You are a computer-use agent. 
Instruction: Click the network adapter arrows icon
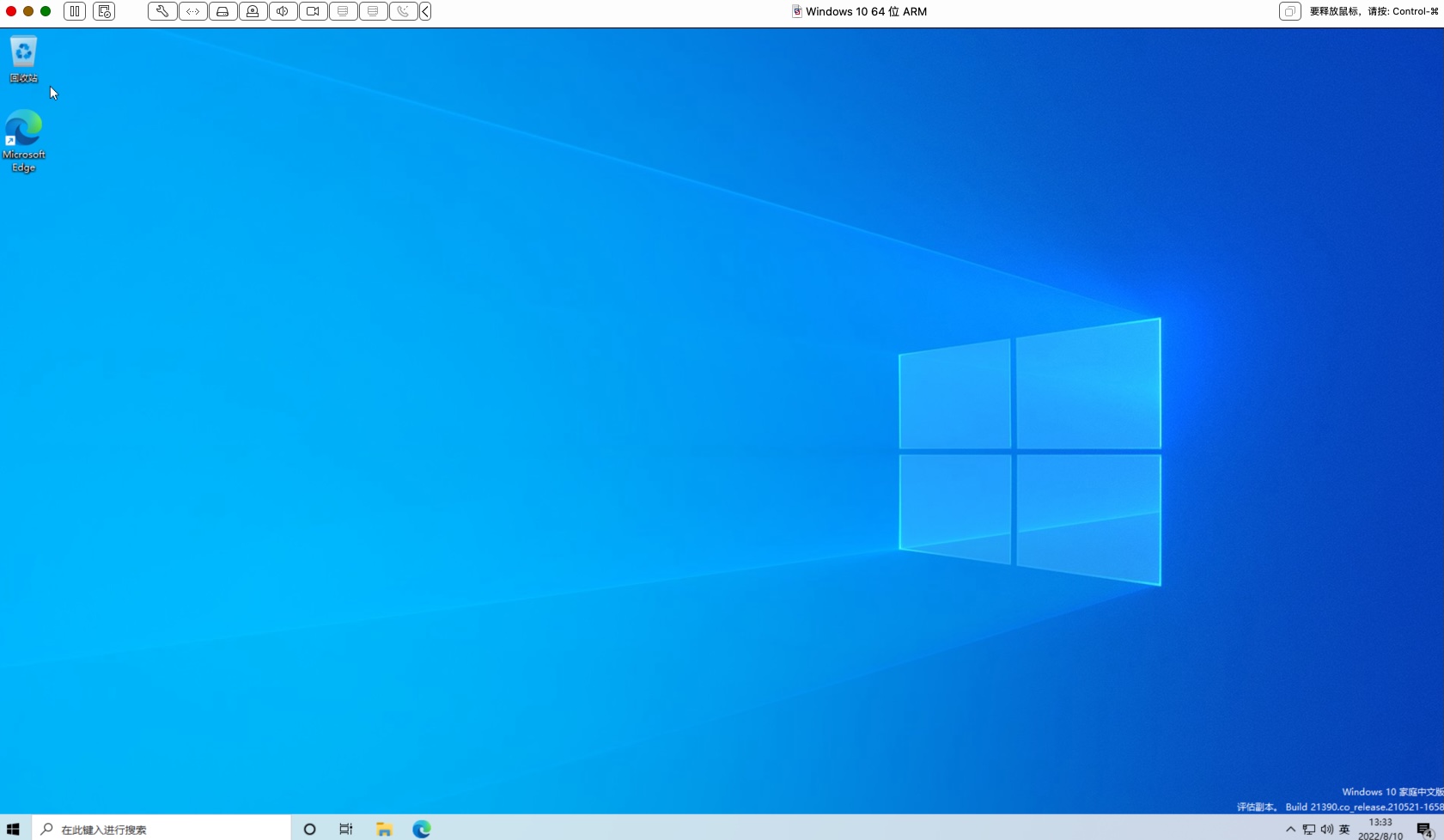[192, 11]
